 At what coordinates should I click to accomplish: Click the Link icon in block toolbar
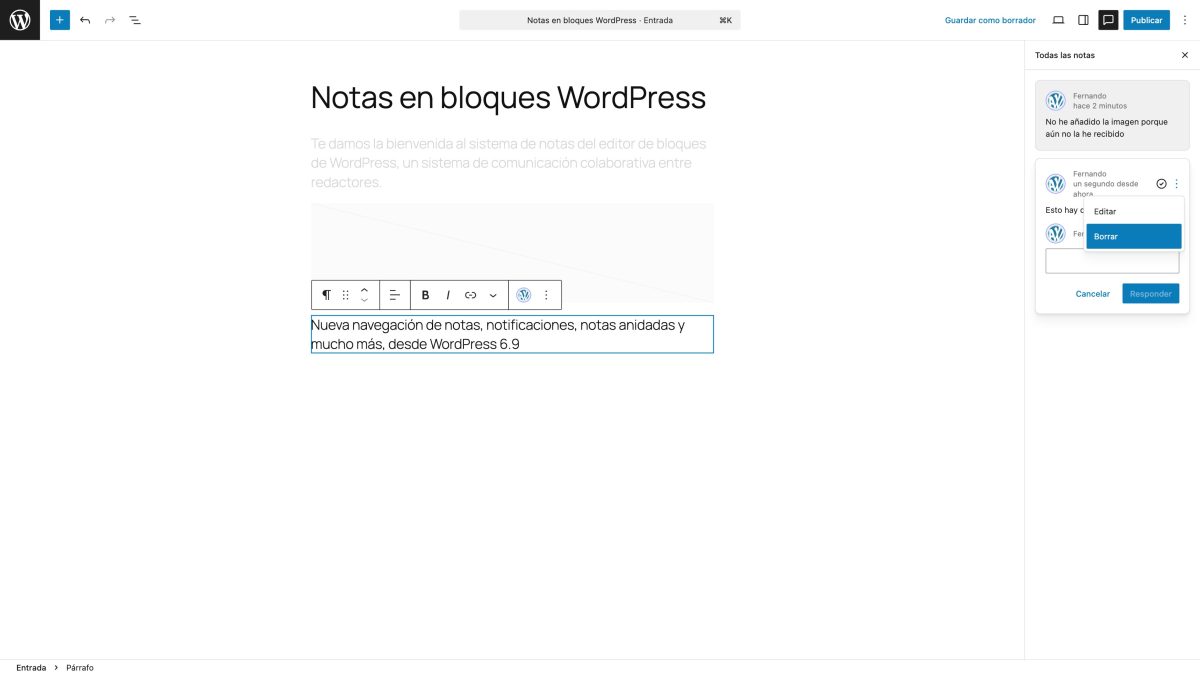pyautogui.click(x=470, y=295)
